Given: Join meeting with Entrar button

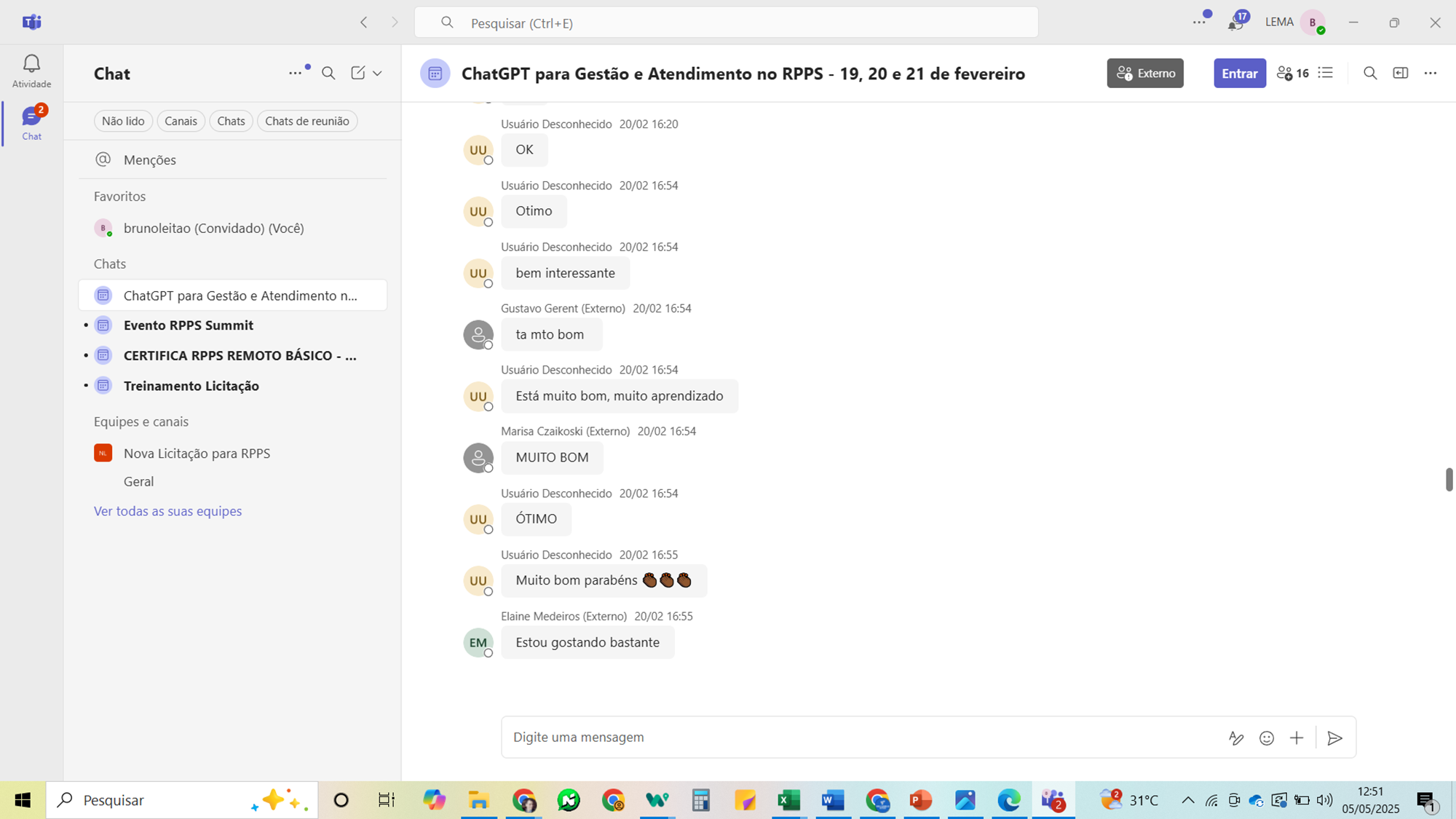Looking at the screenshot, I should pos(1239,73).
